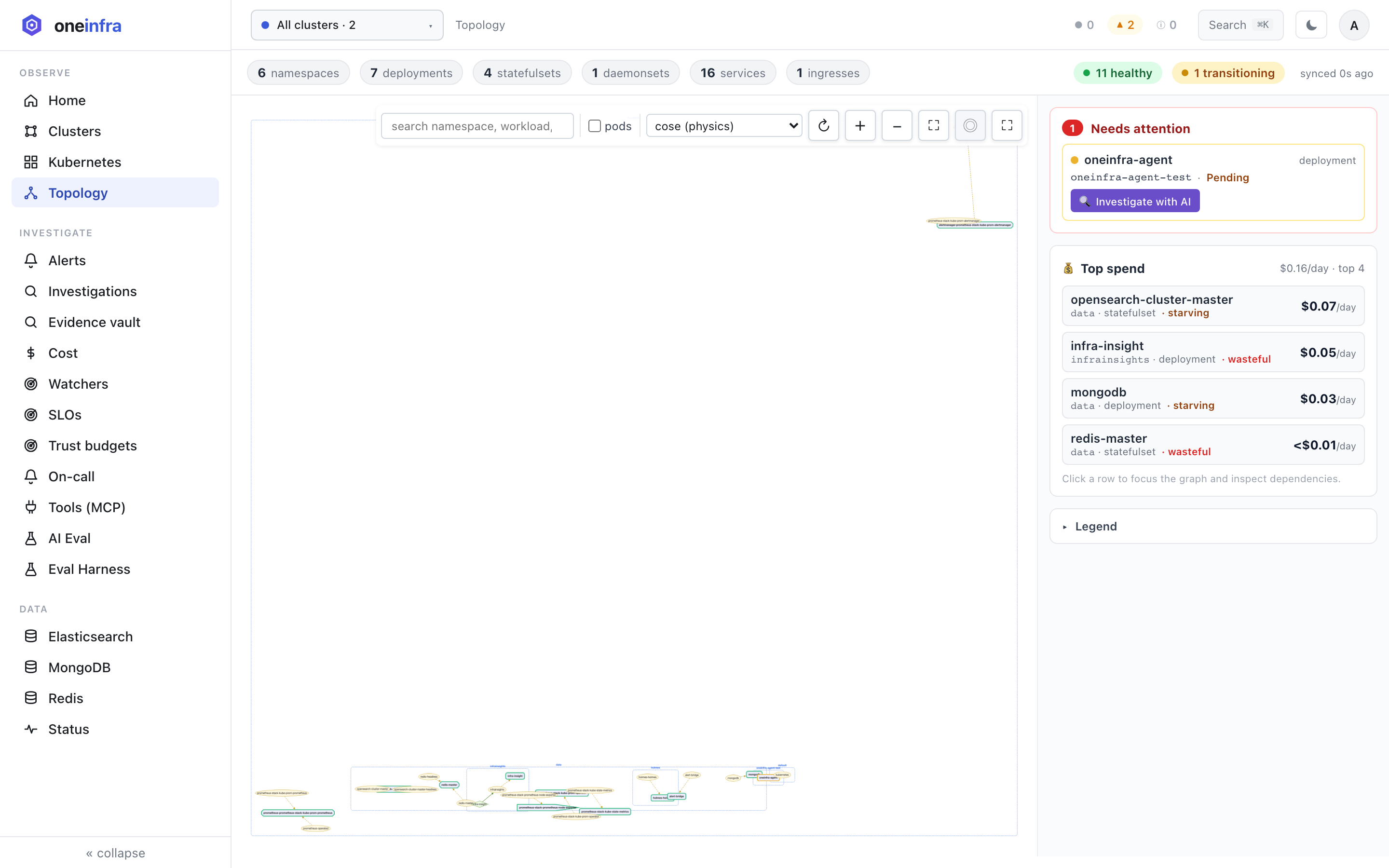Open Alerts in the sidebar
The width and height of the screenshot is (1389, 868).
(x=115, y=260)
